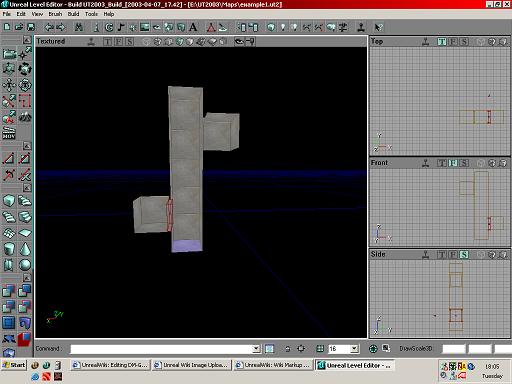512x384 pixels.
Task: Select Texture Pan mode
Action: [x=9, y=85]
